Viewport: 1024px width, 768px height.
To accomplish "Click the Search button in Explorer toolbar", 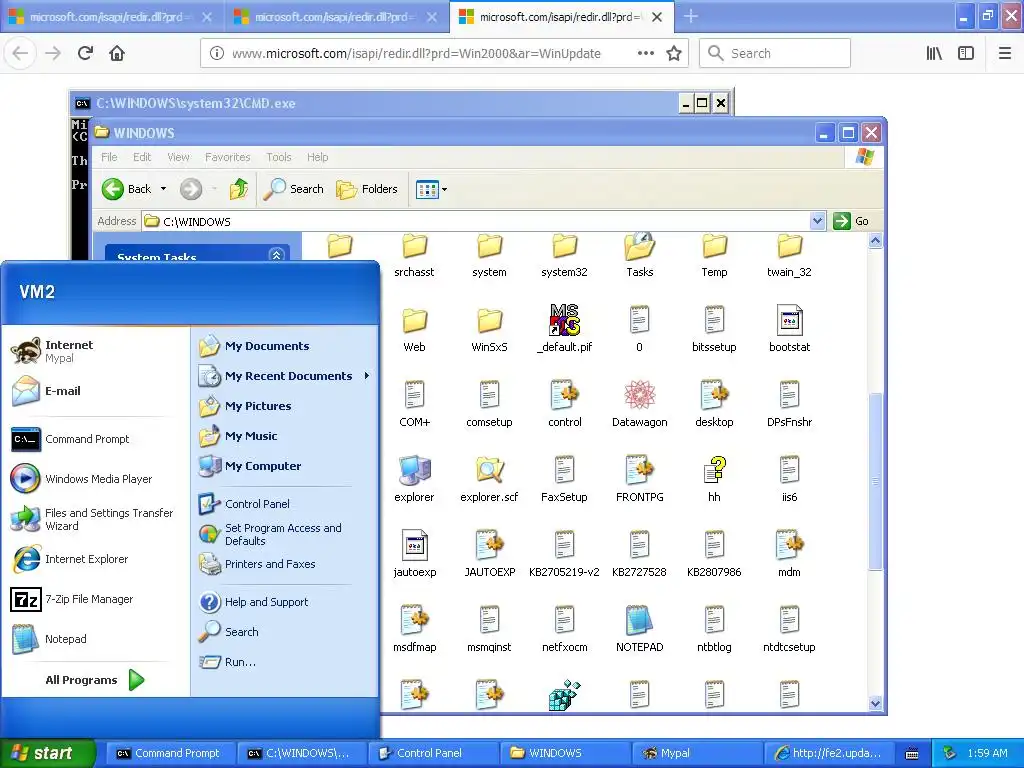I will [x=294, y=189].
